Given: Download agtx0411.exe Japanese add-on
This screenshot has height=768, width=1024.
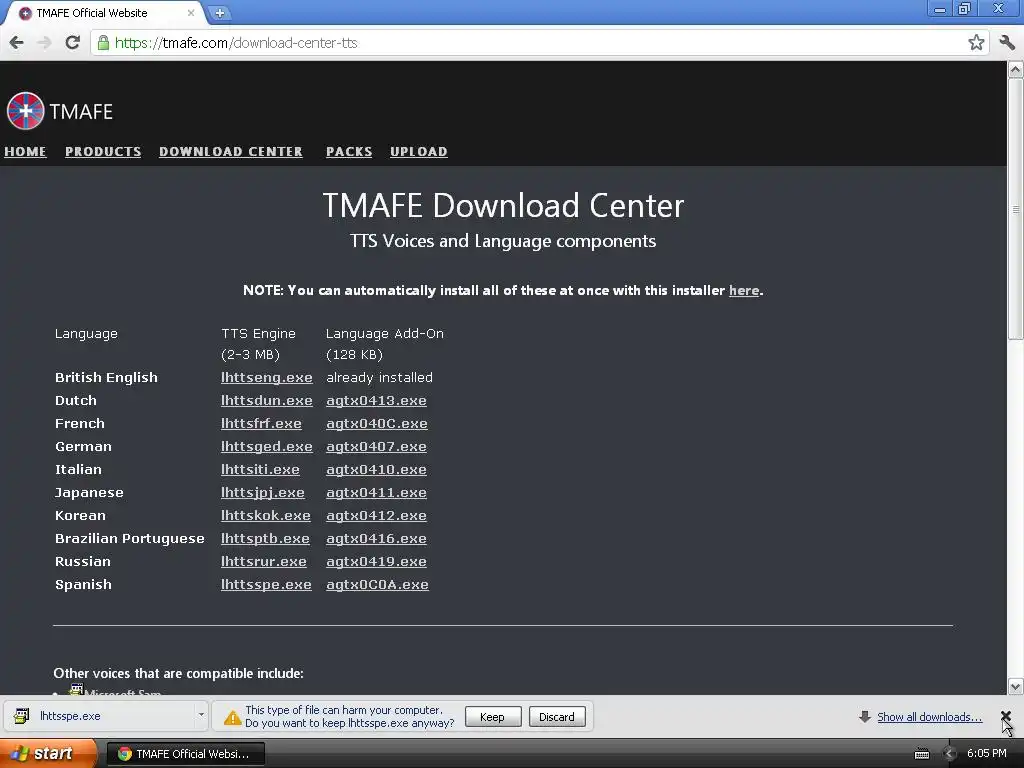Looking at the screenshot, I should [376, 492].
